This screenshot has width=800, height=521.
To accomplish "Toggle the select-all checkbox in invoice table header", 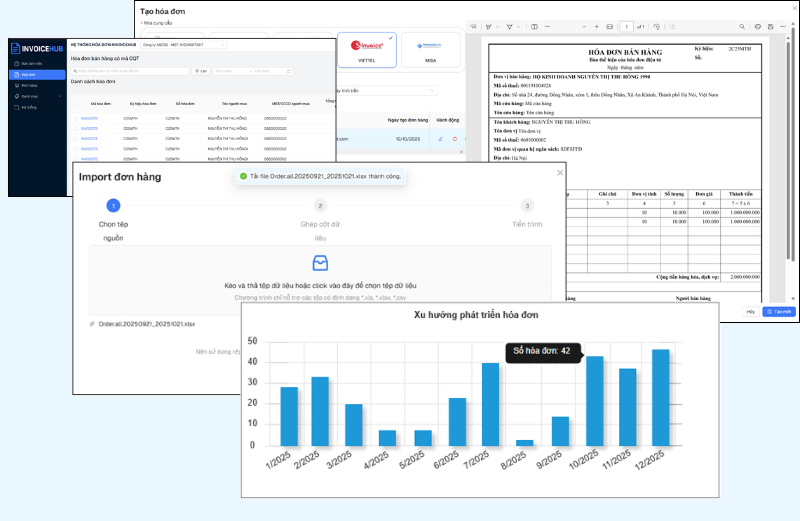I will 74,102.
